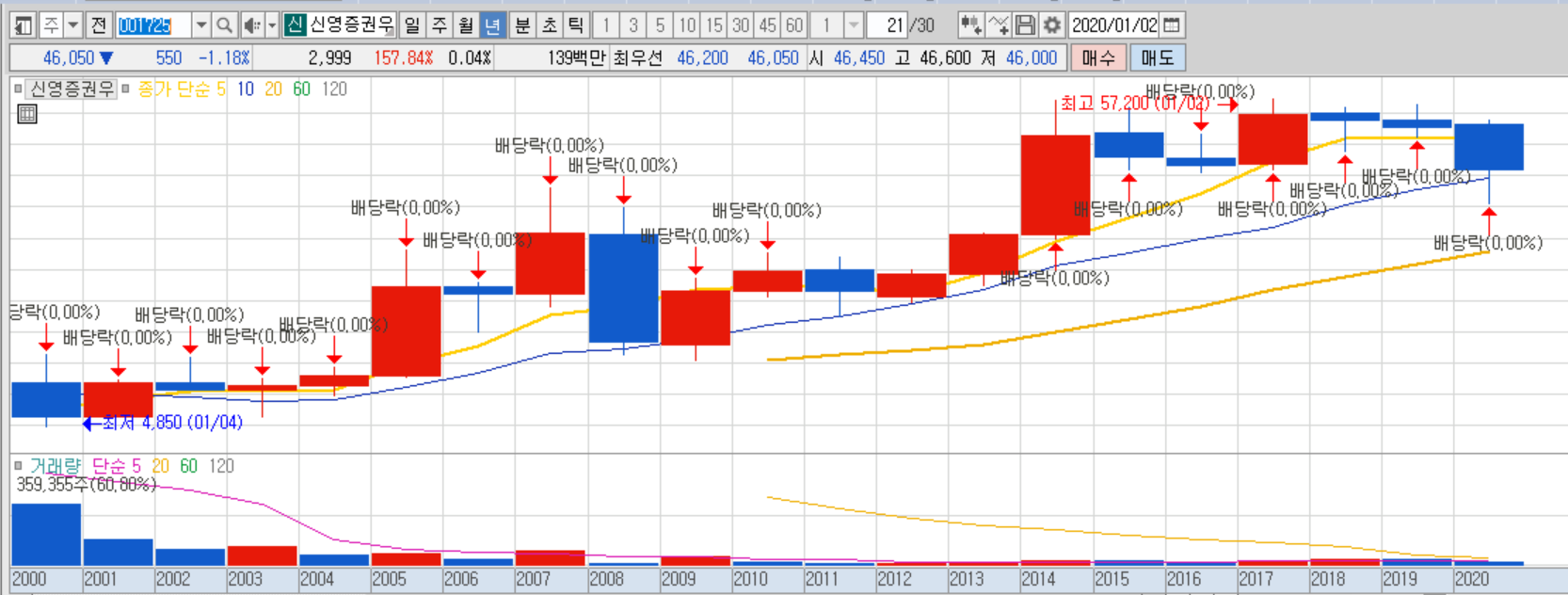
Task: Click the speaker sound icon
Action: tap(251, 25)
